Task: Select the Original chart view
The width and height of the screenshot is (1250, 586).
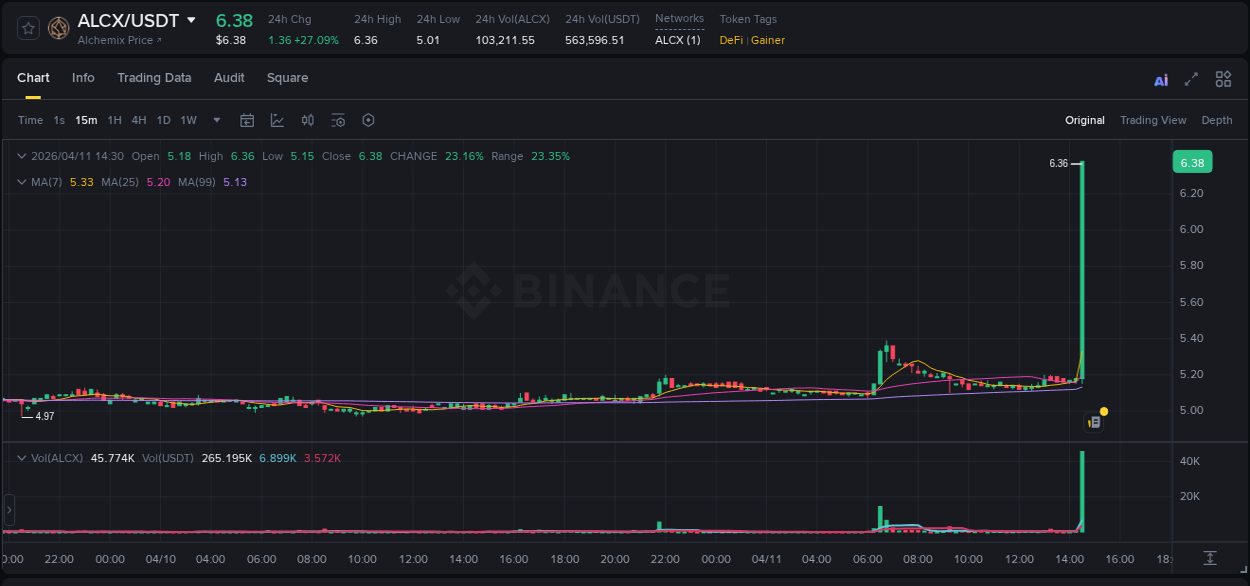Action: click(1085, 120)
